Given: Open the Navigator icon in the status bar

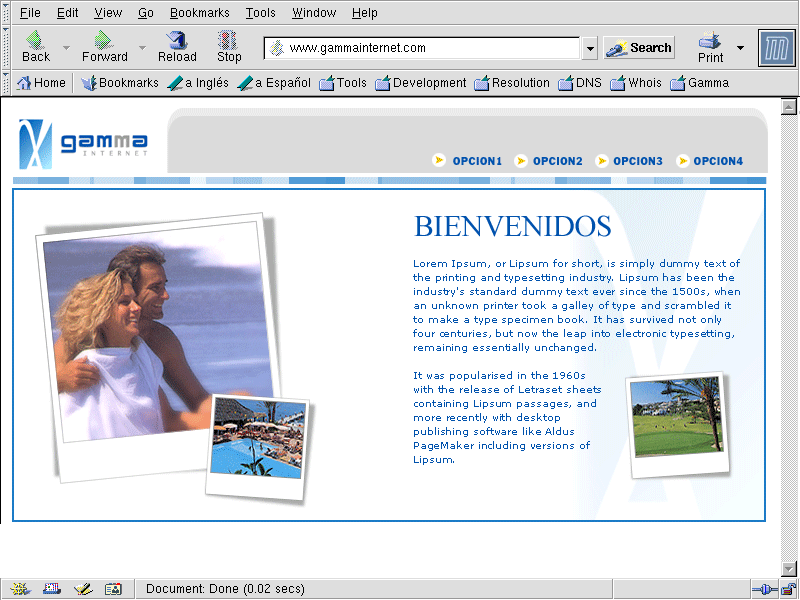Looking at the screenshot, I should coord(21,589).
